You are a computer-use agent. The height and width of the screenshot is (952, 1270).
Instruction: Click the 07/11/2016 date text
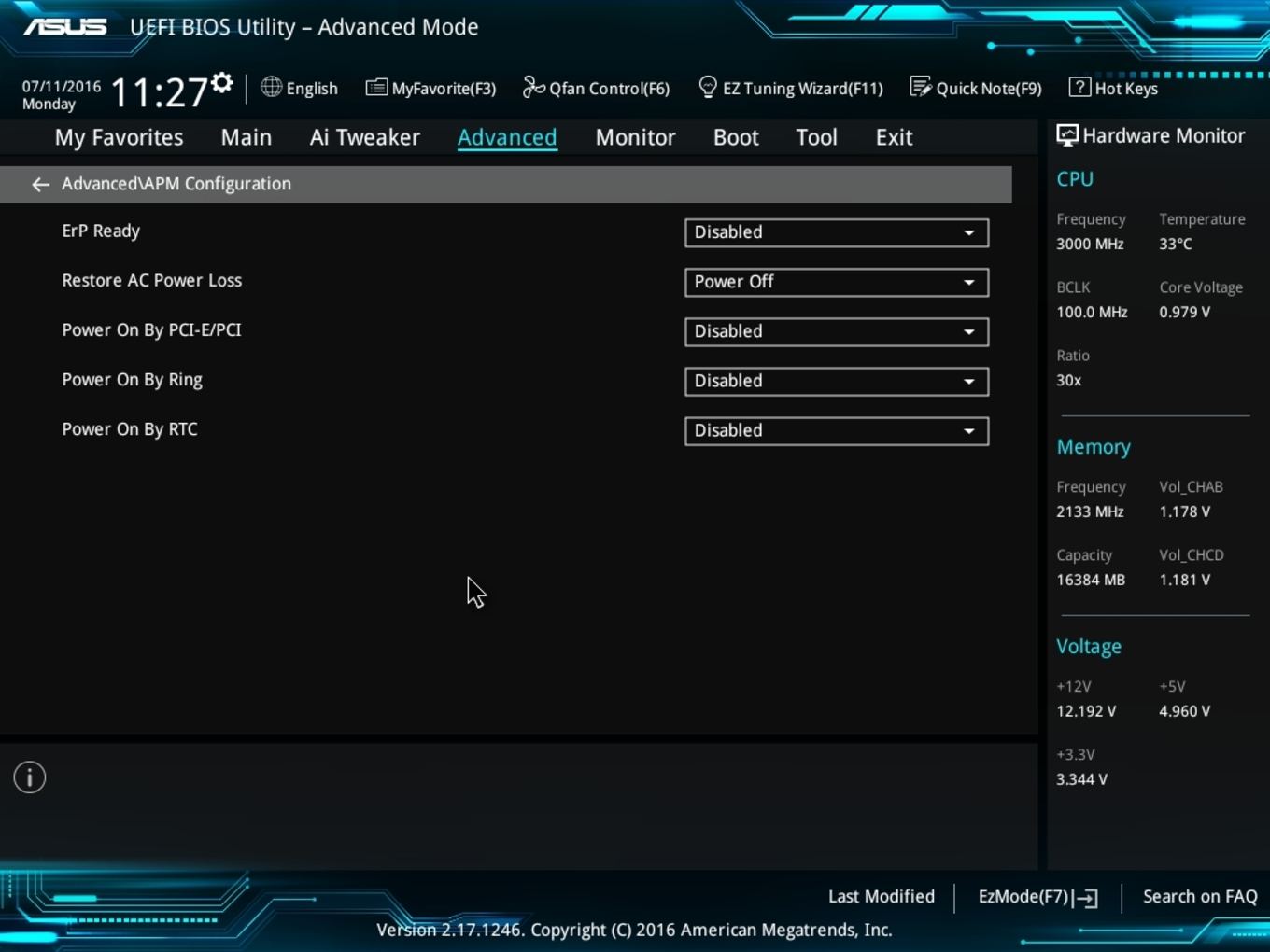62,86
